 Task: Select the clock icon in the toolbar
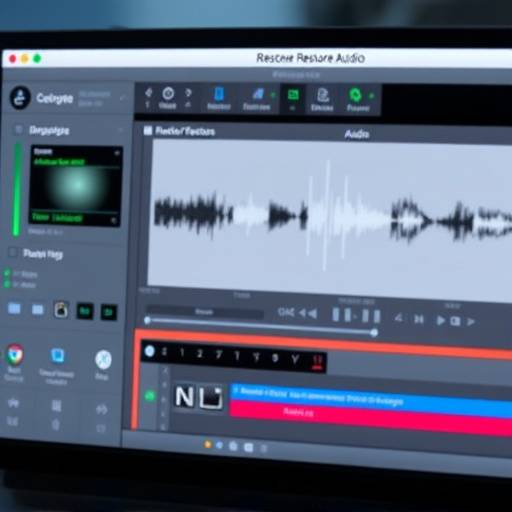click(x=168, y=94)
